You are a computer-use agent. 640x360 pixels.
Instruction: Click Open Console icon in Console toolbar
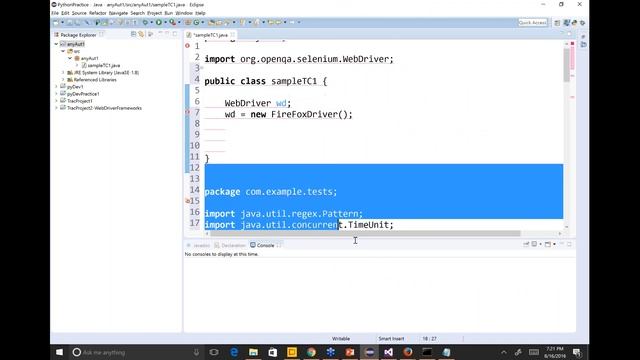point(548,244)
